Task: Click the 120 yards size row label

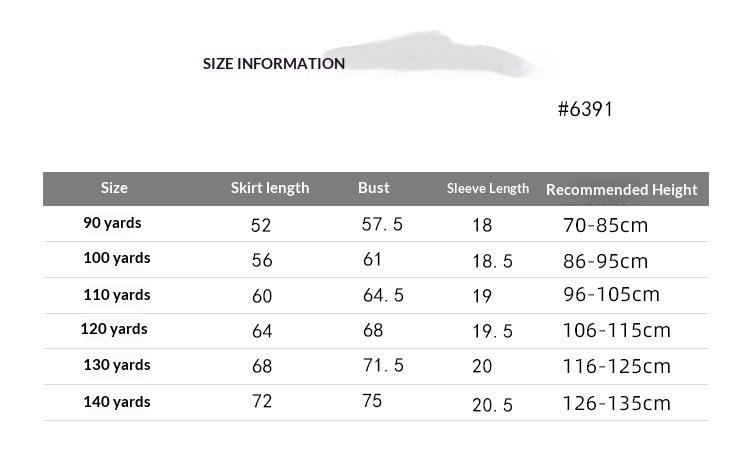Action: [114, 329]
